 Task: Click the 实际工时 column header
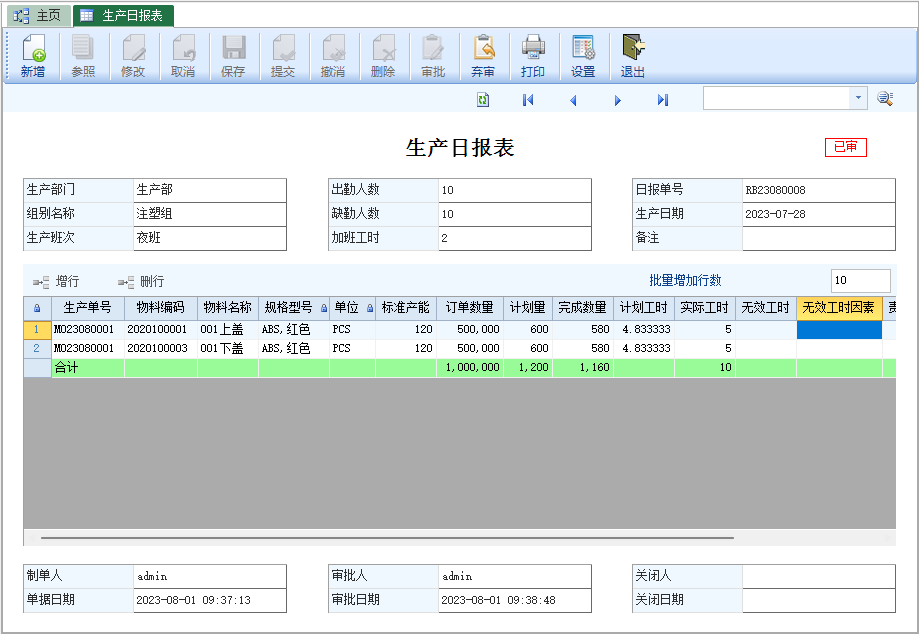tap(704, 308)
